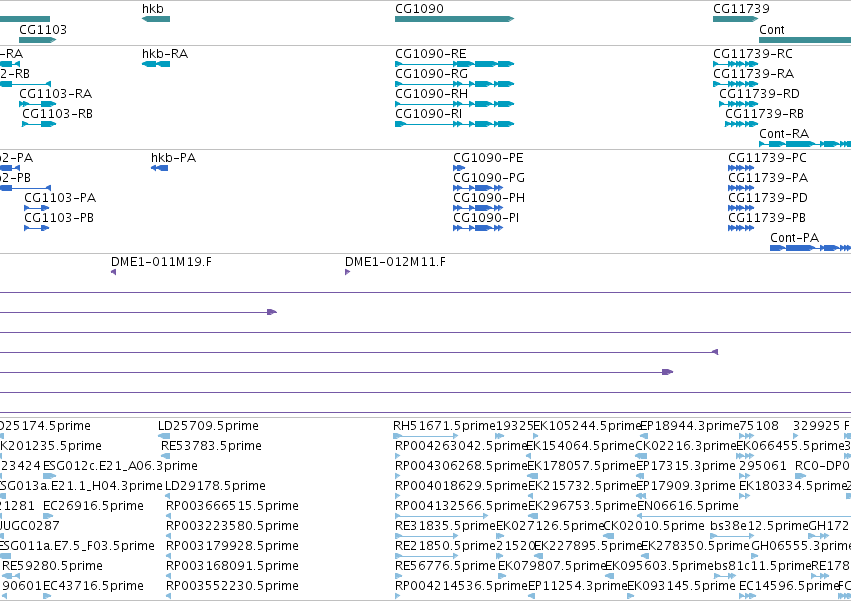Select the RP003552230.5prime EST label
The width and height of the screenshot is (851, 601).
[232, 586]
